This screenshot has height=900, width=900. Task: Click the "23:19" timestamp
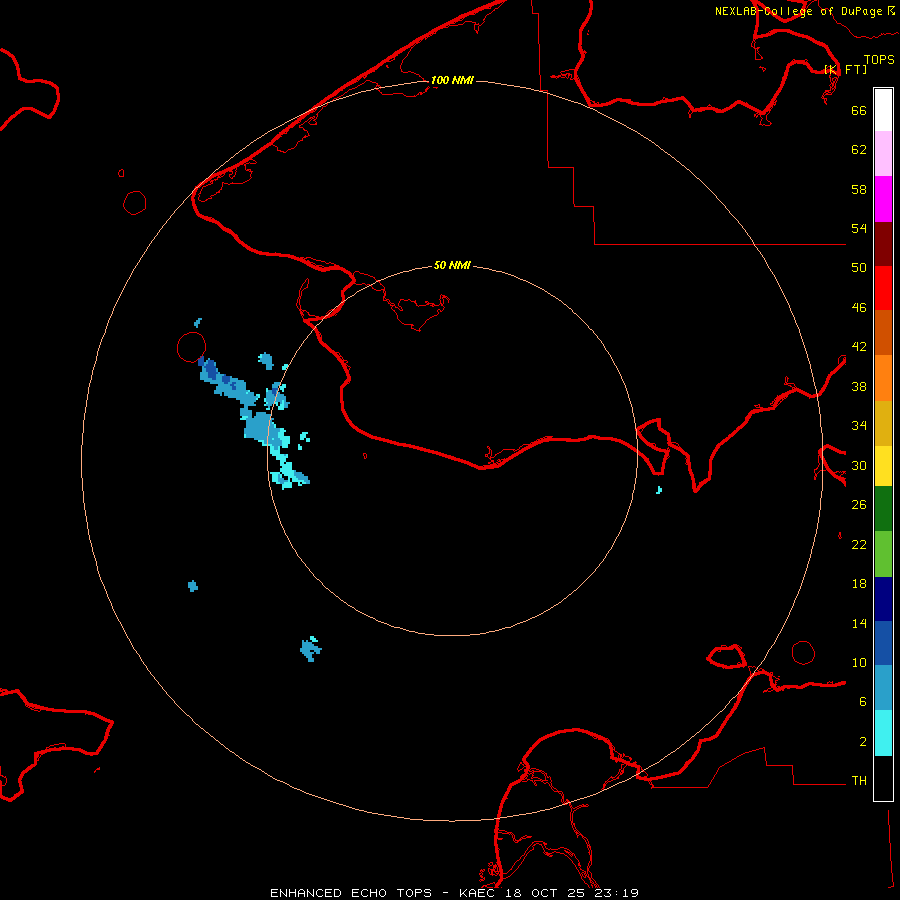618,893
